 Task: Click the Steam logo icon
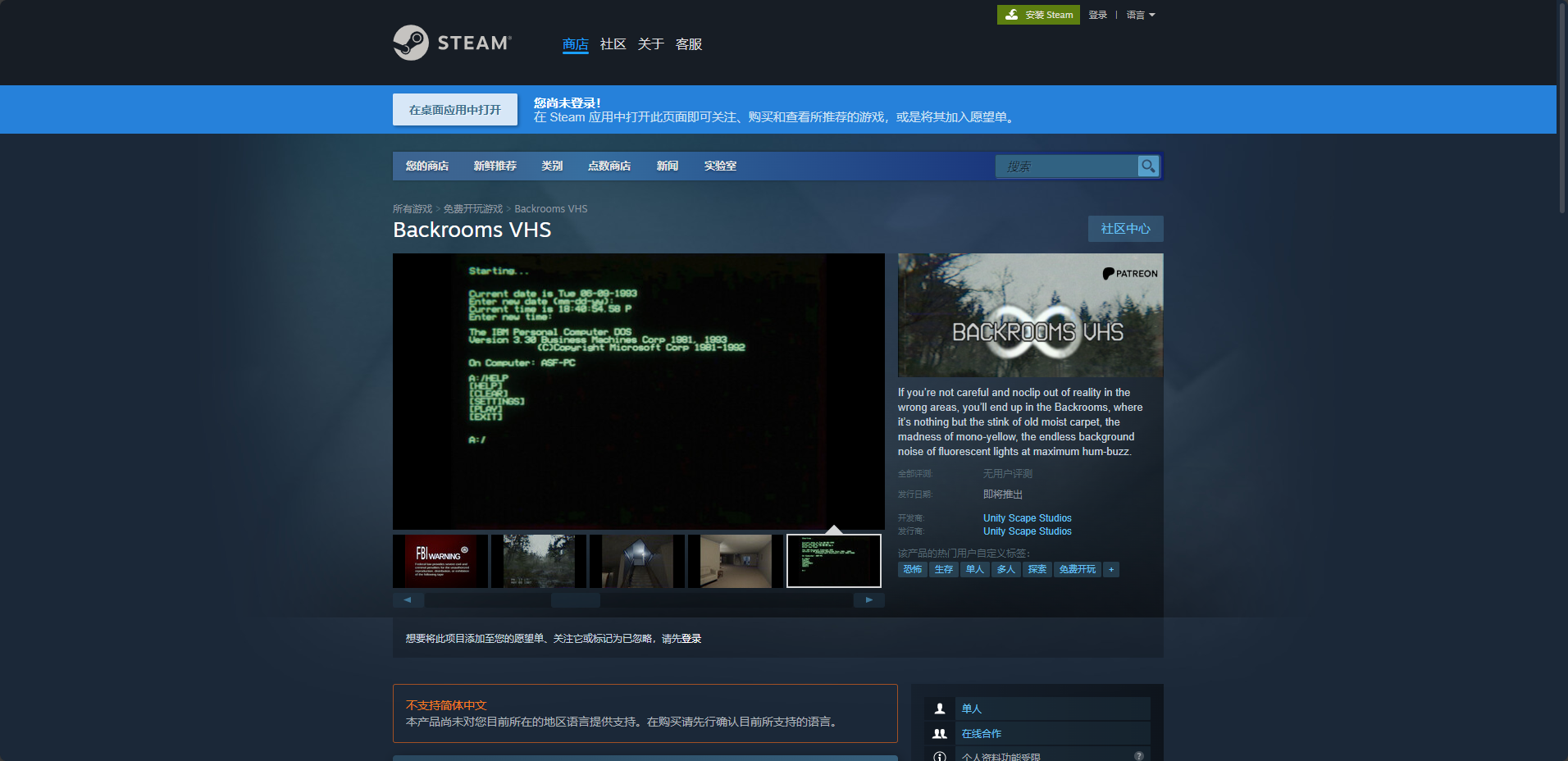(x=411, y=43)
